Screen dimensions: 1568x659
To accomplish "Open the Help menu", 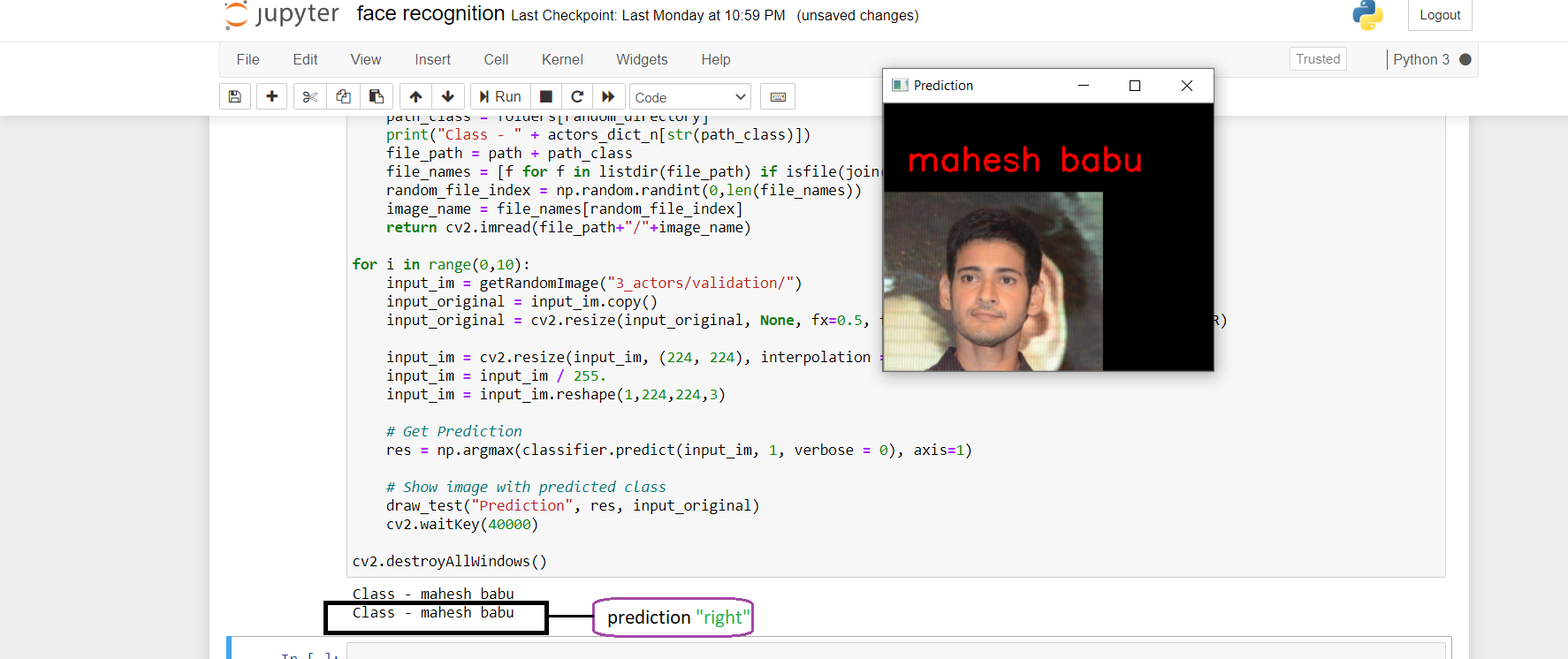I will (716, 59).
